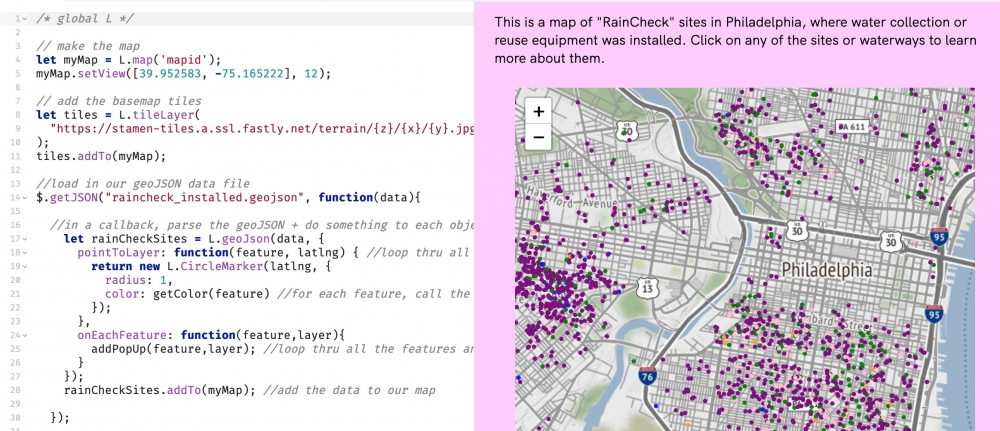Zoom out on the map

pyautogui.click(x=538, y=137)
